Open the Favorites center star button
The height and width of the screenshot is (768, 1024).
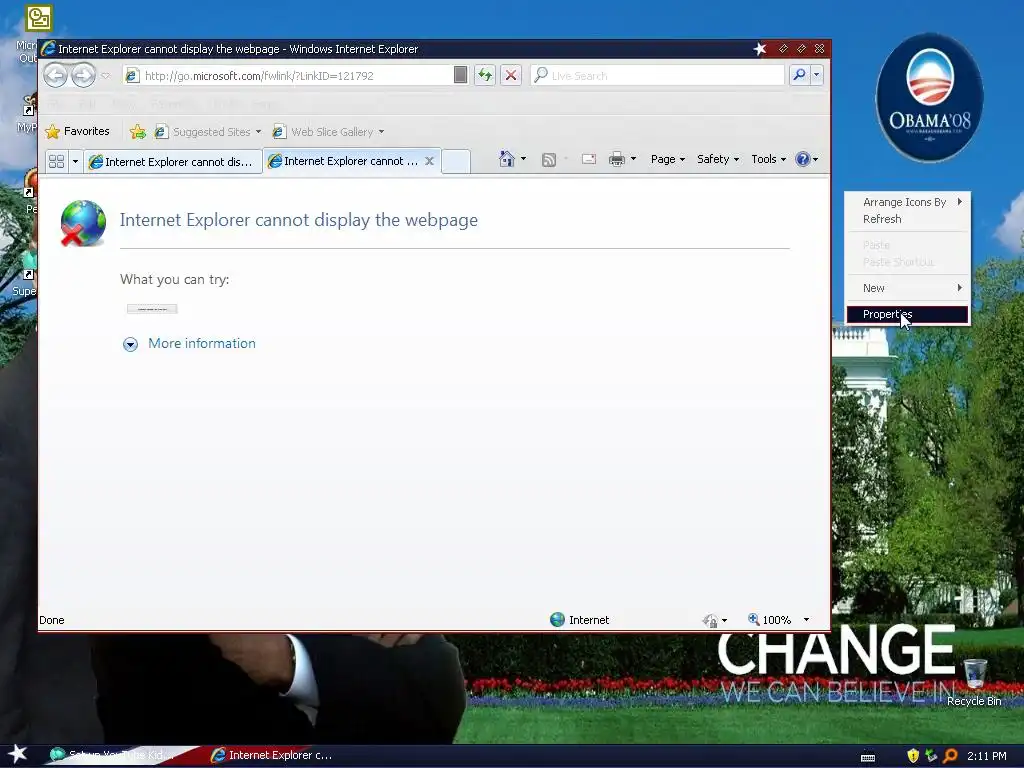tap(77, 131)
